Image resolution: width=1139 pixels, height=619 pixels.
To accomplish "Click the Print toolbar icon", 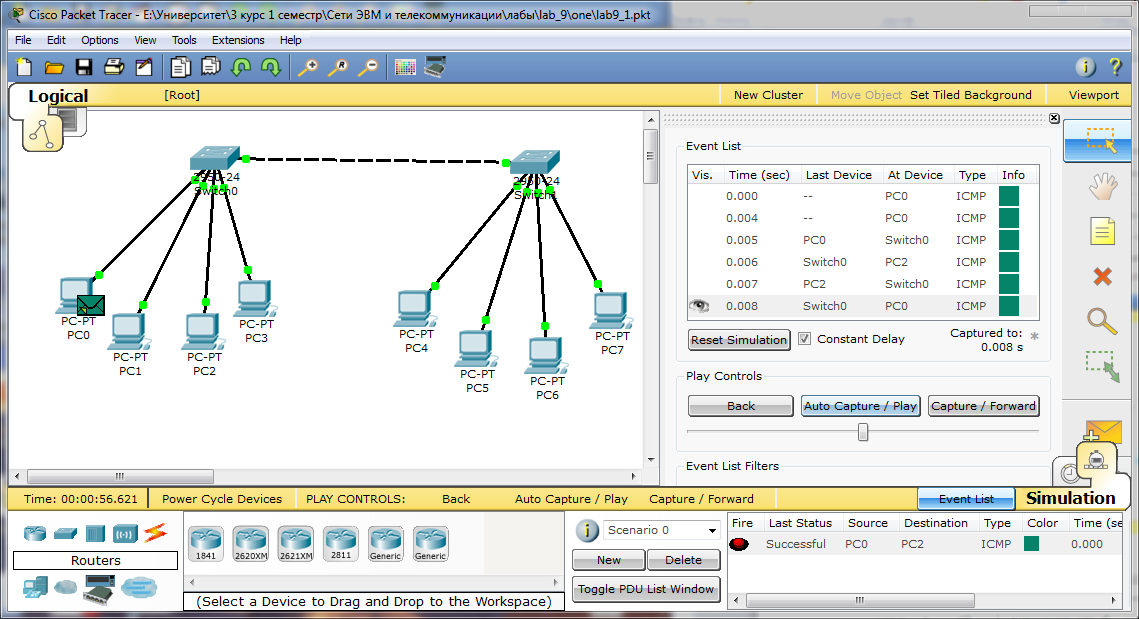I will click(114, 68).
